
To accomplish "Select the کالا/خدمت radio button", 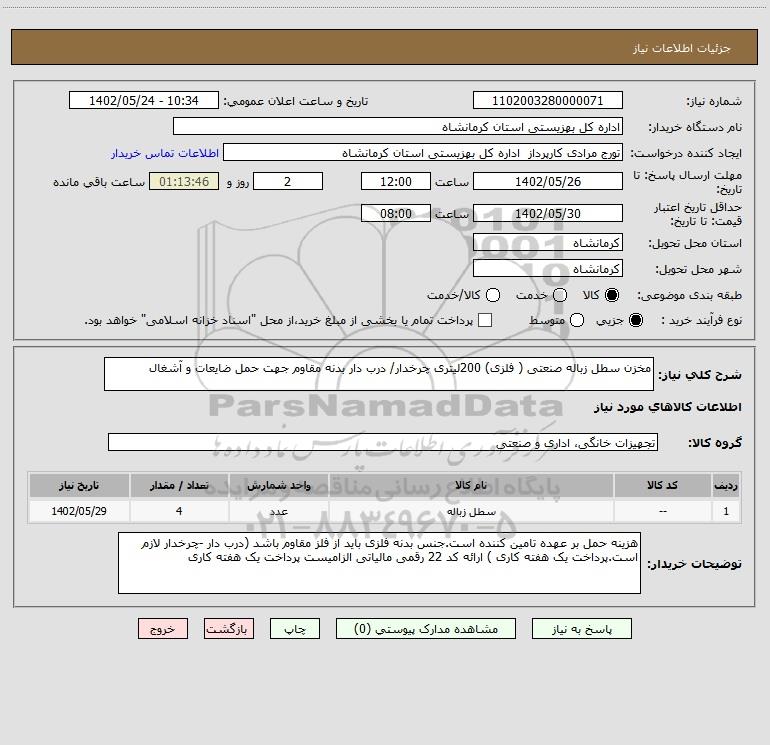I will (x=493, y=295).
